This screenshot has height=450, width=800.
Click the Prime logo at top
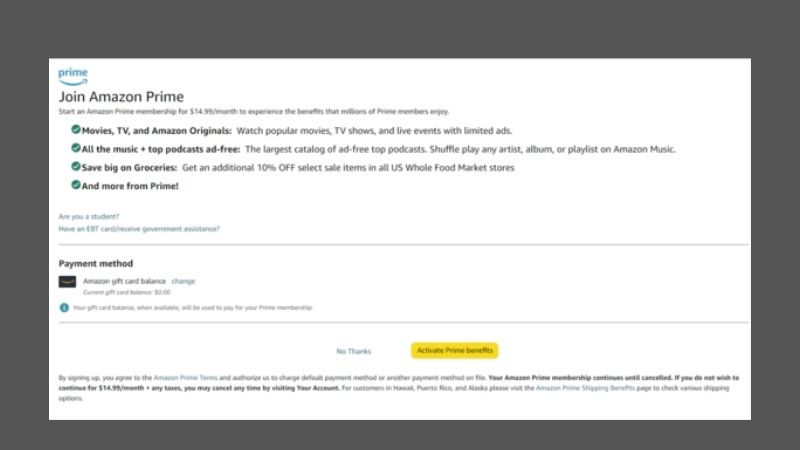(x=73, y=76)
